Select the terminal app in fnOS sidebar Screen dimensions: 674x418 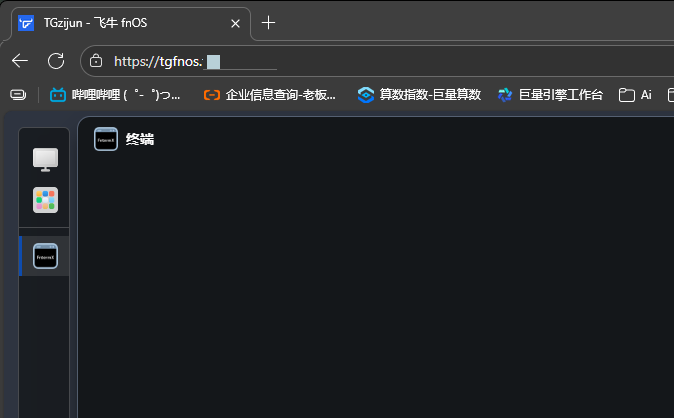[45, 256]
